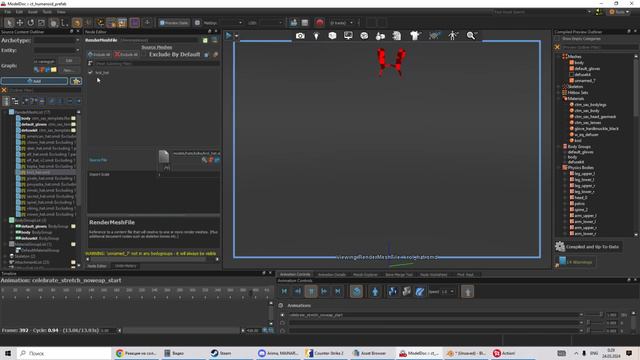Open the Entity dropdown
Viewport: 640px width, 360px height.
click(x=56, y=50)
